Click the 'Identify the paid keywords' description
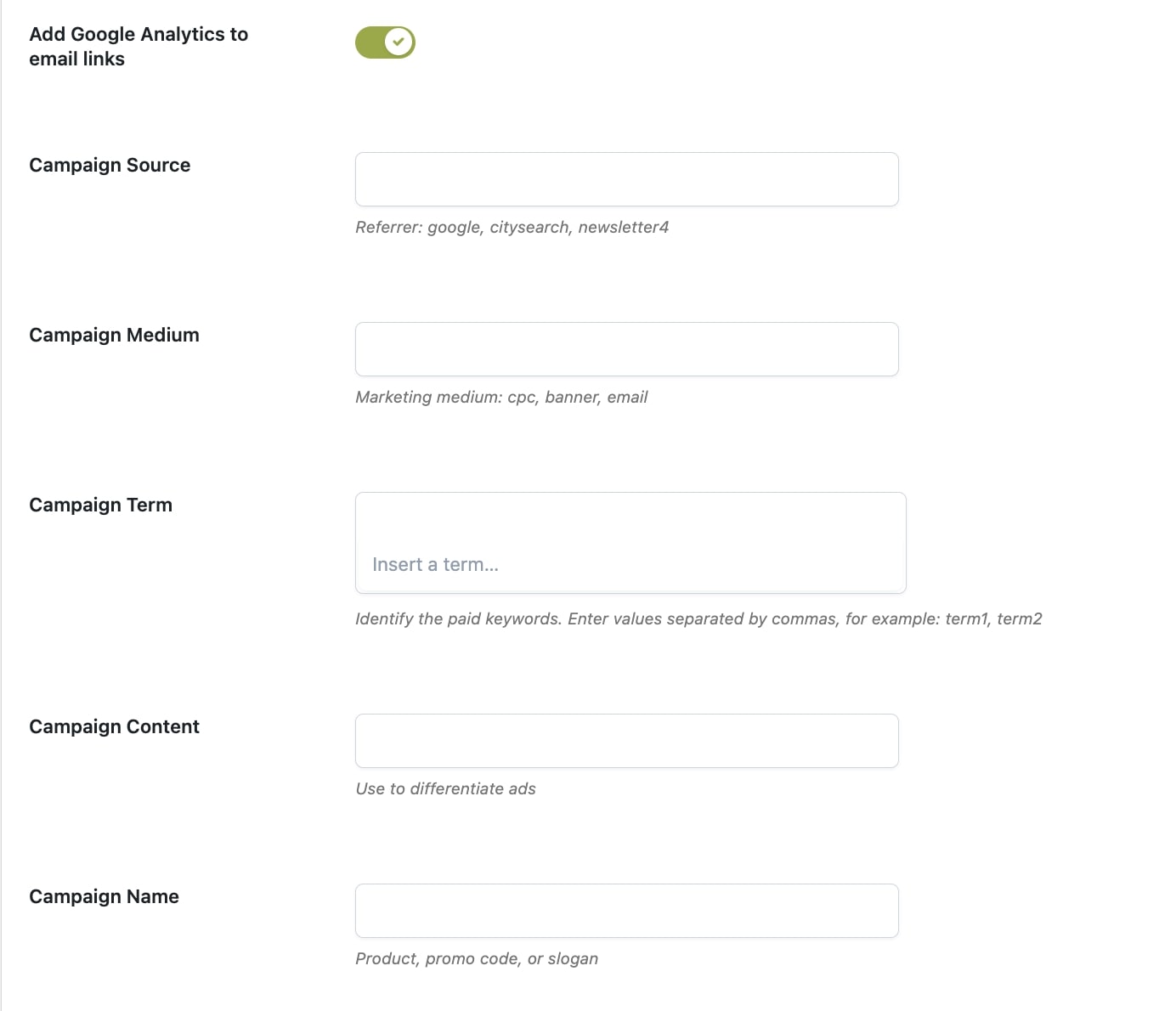The height and width of the screenshot is (1011, 1176). coord(698,619)
